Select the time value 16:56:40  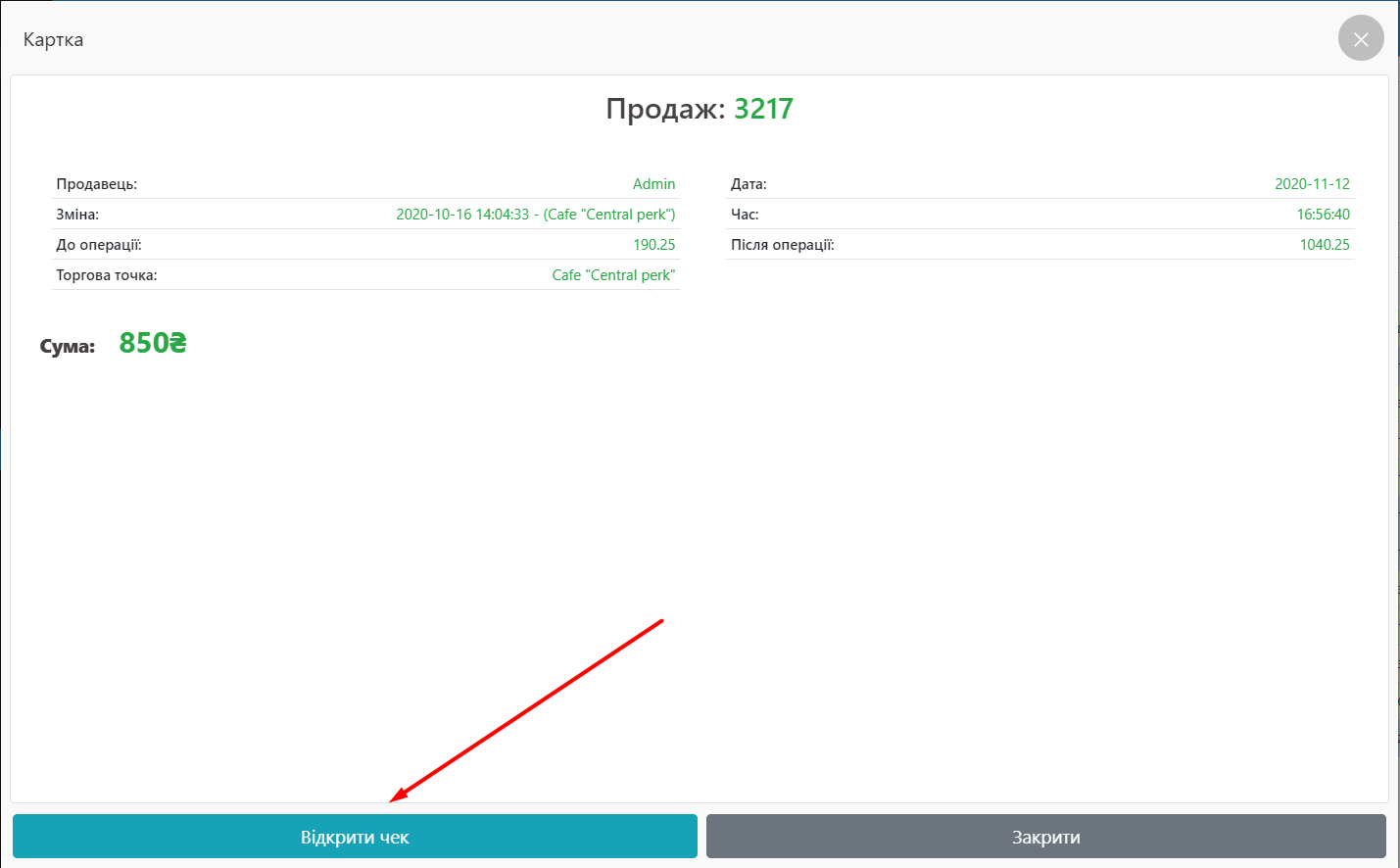coord(1323,215)
